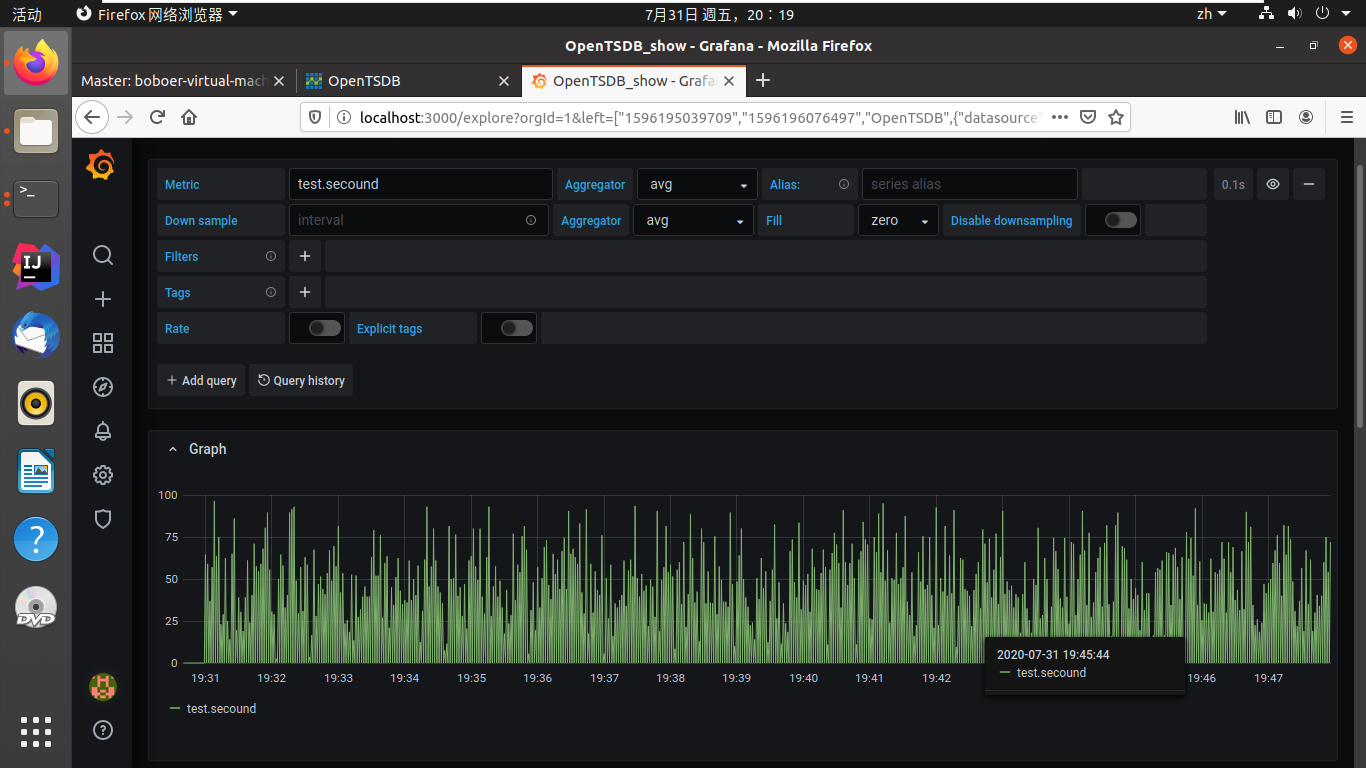The width and height of the screenshot is (1366, 768).
Task: Go to Firefox home page
Action: [189, 117]
